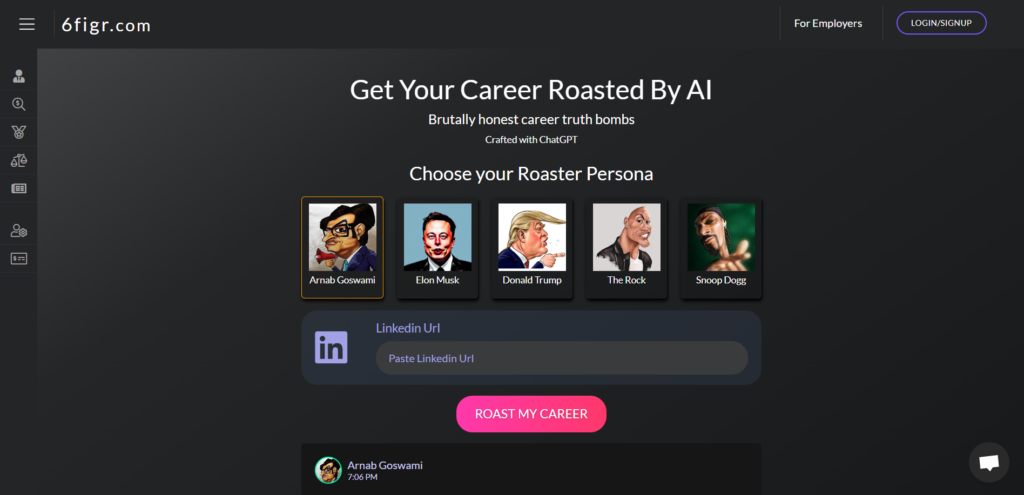Select Arnab Goswami roaster persona
This screenshot has width=1024, height=495.
pyautogui.click(x=342, y=248)
